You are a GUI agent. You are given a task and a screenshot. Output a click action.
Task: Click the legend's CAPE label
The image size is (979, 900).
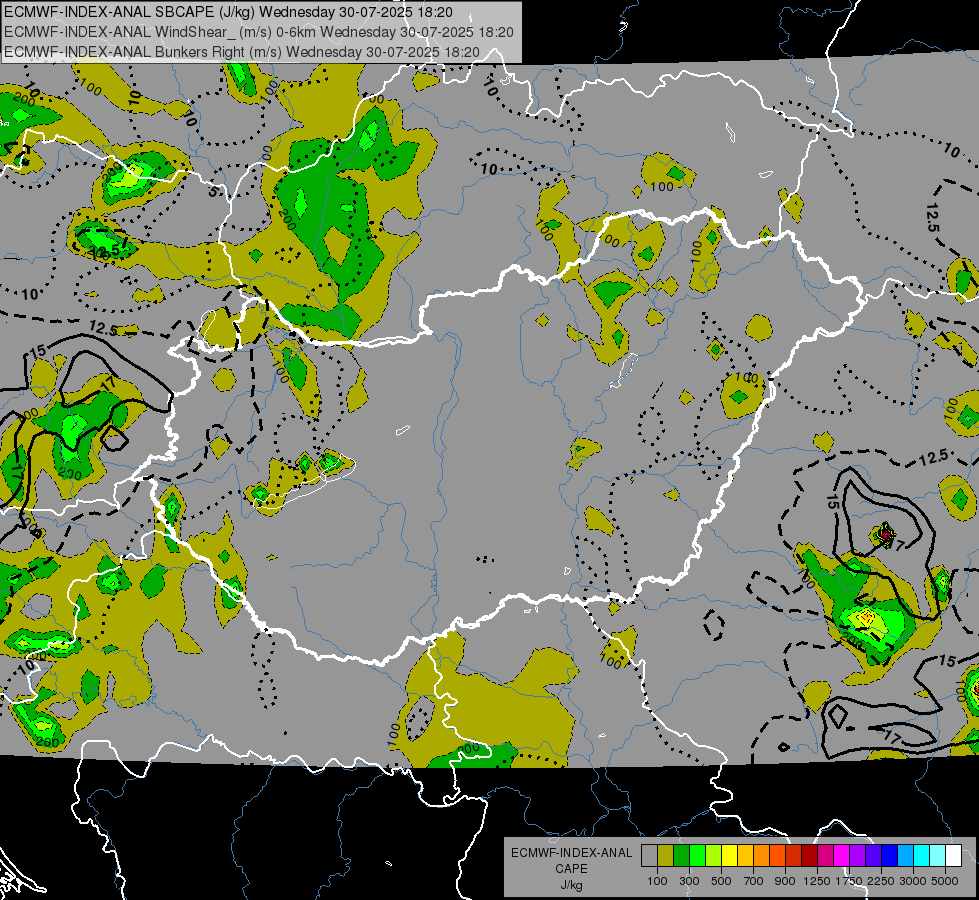point(571,869)
